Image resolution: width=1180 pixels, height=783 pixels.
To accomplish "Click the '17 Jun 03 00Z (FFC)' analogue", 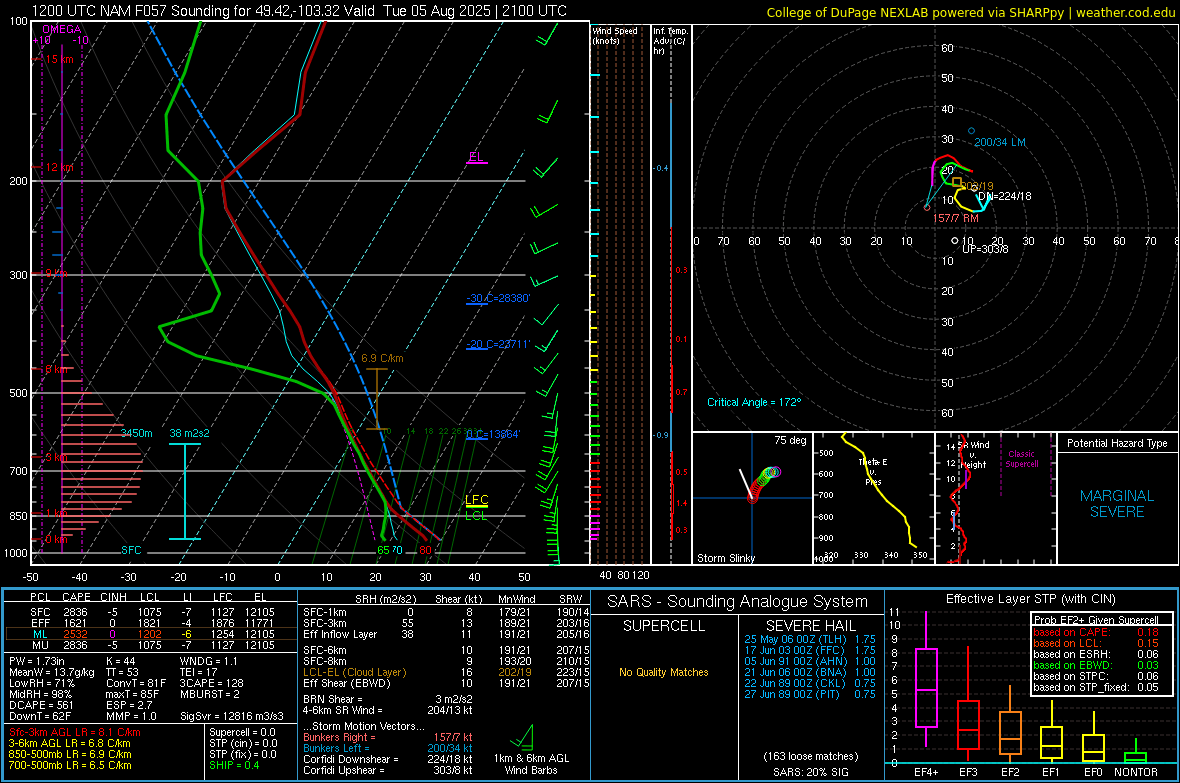I will tap(795, 650).
